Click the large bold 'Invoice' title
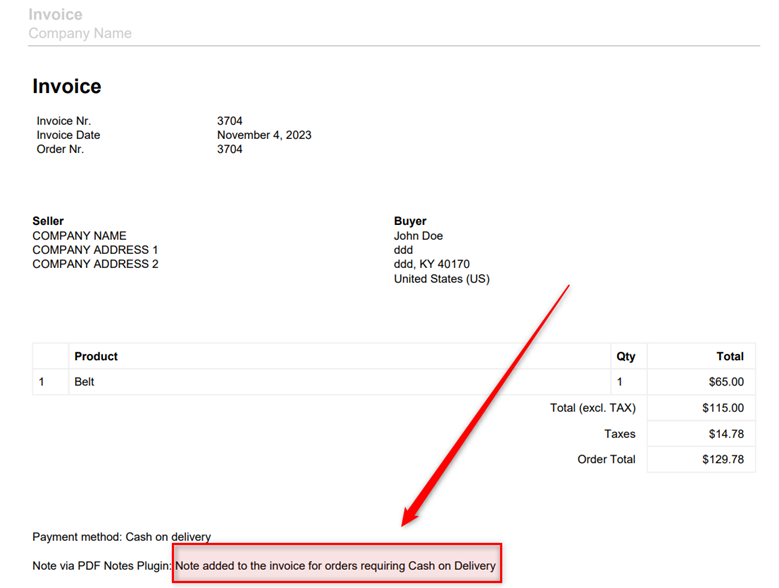This screenshot has width=779, height=588. pos(67,86)
